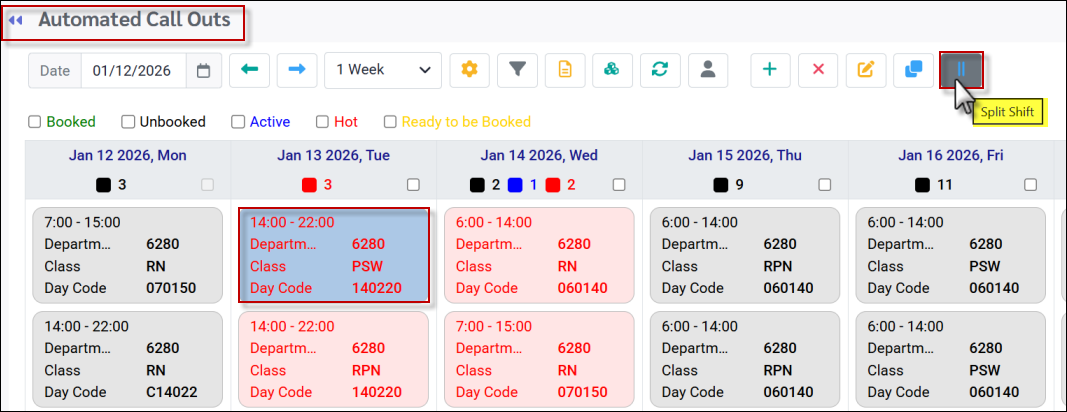Click the Split Shift toolbar button
Screen dimensions: 1067x412
tap(961, 70)
